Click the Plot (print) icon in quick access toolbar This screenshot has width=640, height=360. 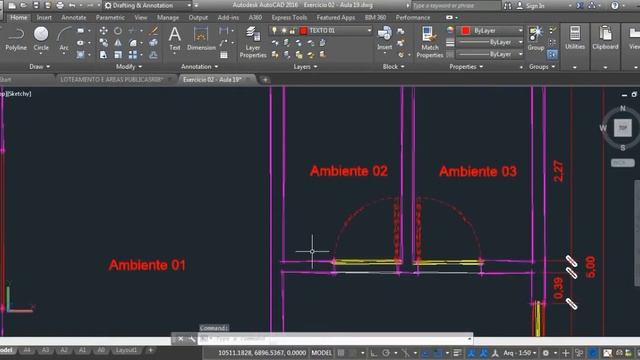(60, 5)
